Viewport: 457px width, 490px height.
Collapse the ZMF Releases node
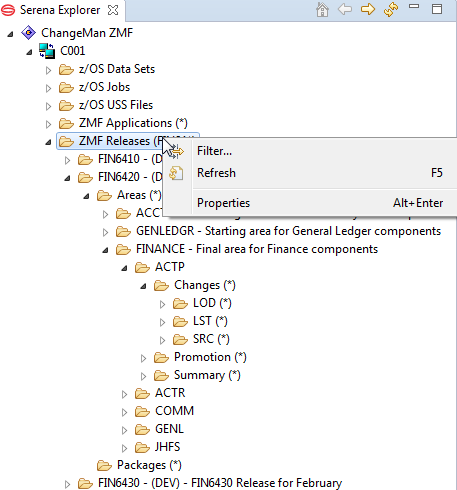click(x=48, y=142)
